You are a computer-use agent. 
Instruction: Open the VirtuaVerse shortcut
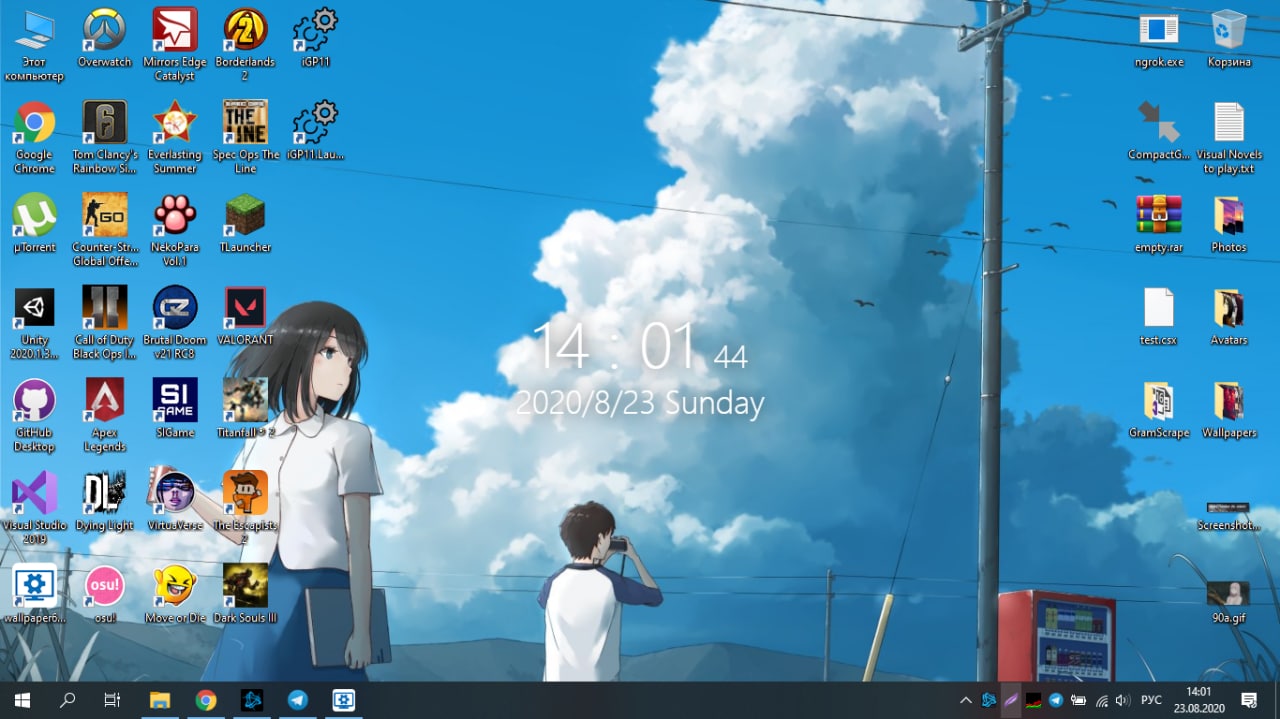[175, 500]
